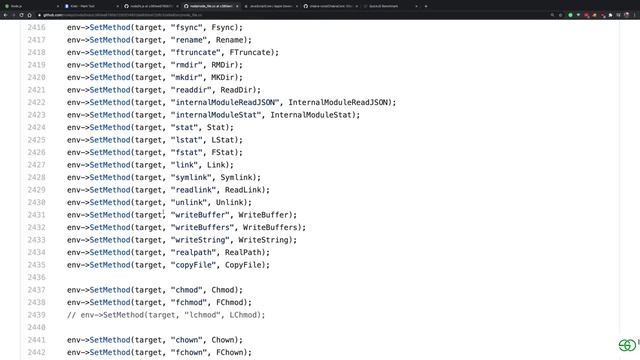Click the "chmod" string literal
Viewport: 640px width, 360px height.
tap(187, 290)
